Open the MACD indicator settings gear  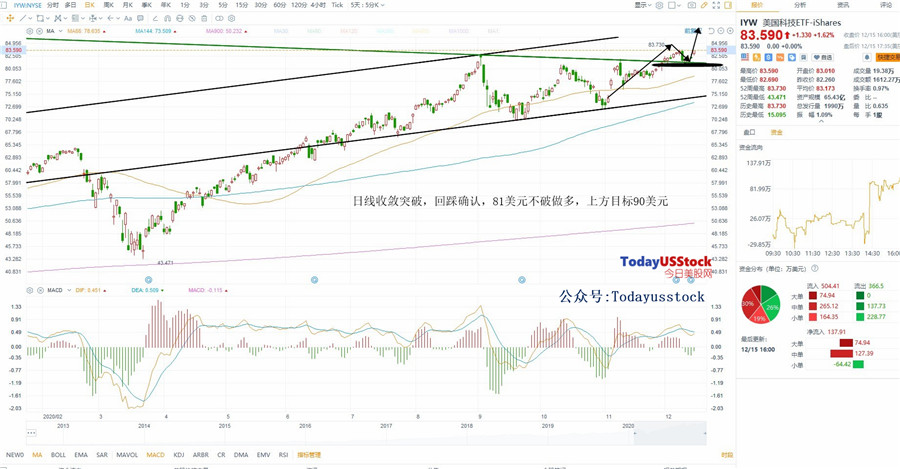(29, 290)
